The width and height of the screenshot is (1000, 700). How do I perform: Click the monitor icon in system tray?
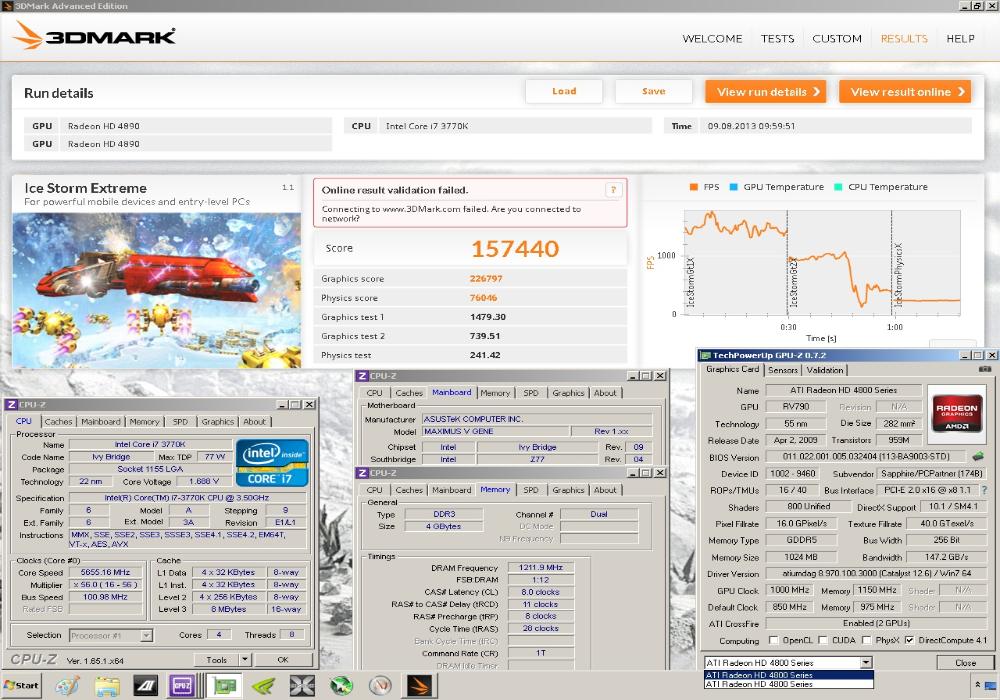[x=990, y=686]
